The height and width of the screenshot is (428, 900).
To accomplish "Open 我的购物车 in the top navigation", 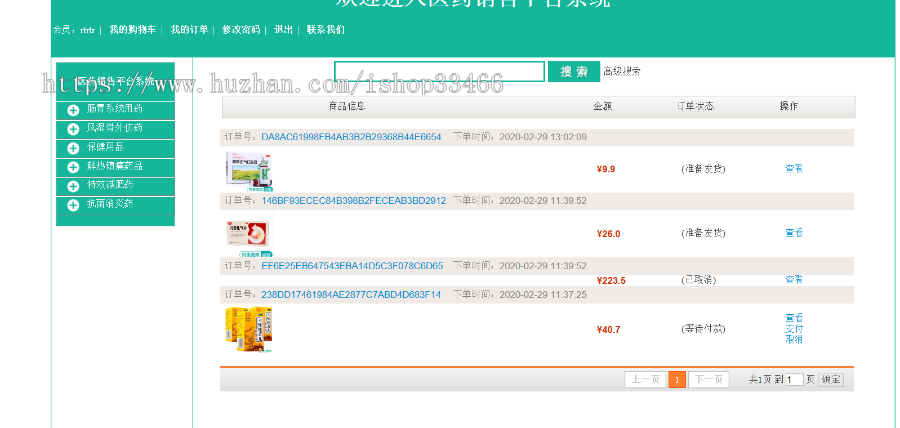I will point(133,30).
